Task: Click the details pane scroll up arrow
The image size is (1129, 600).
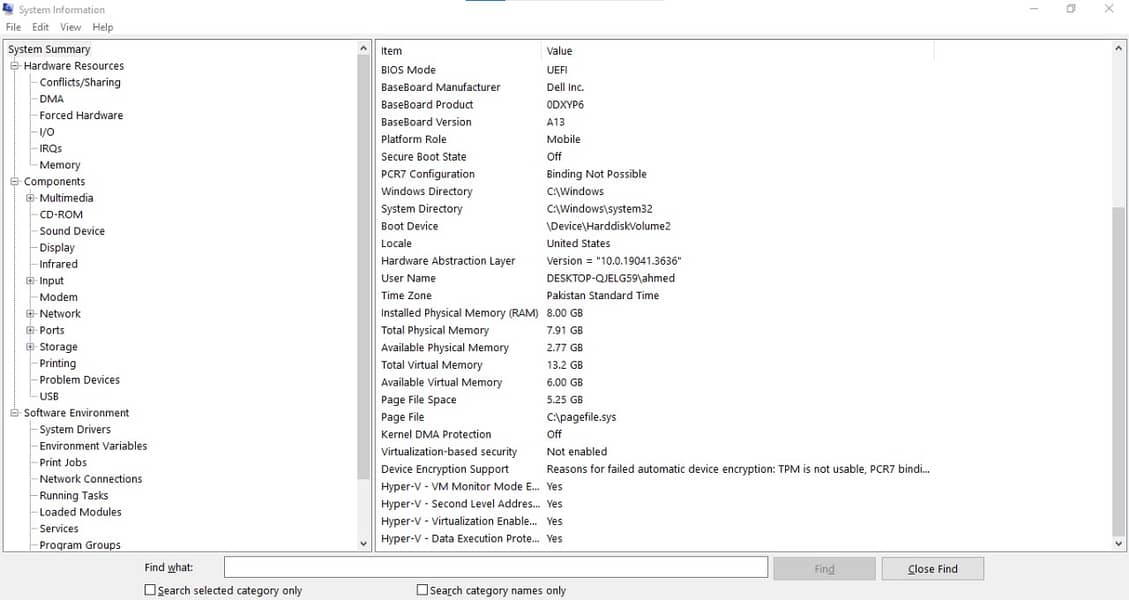Action: pos(1119,48)
